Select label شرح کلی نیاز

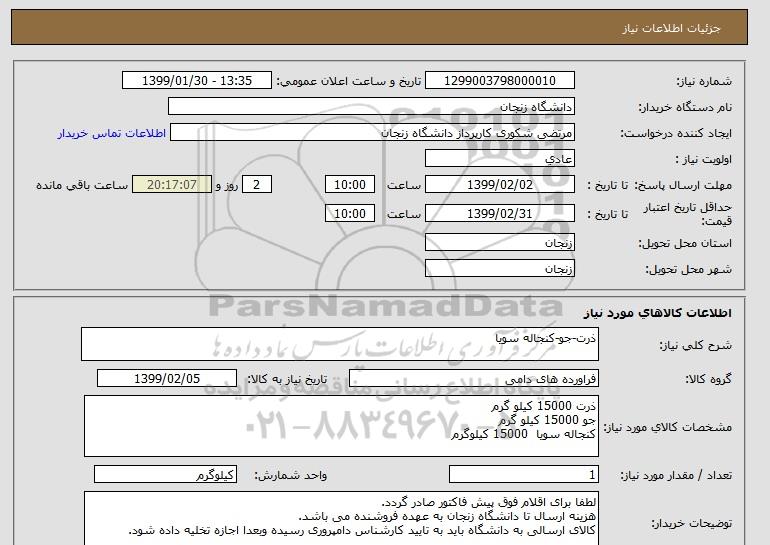pos(695,345)
